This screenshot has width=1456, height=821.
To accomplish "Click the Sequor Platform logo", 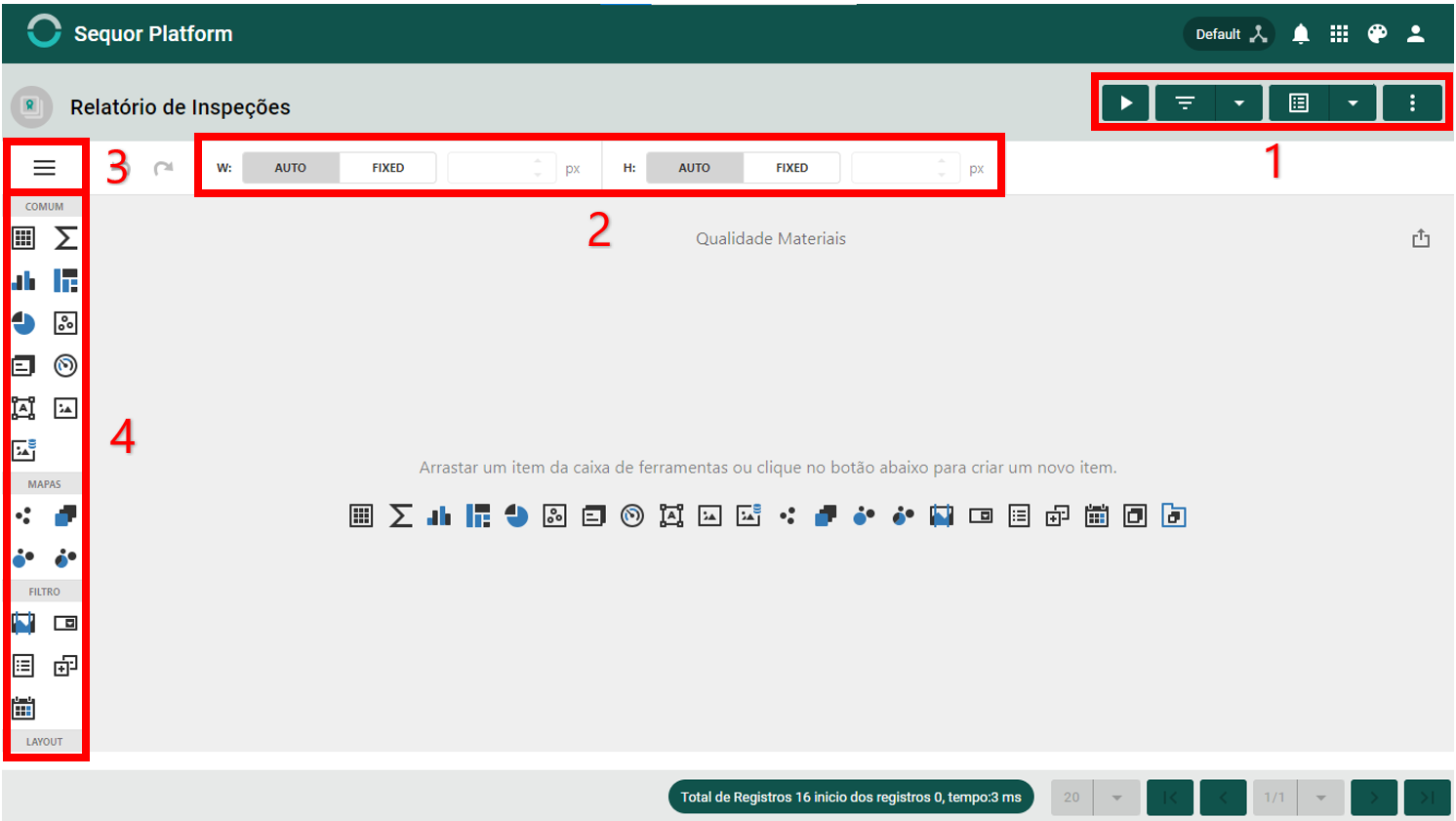I will click(x=44, y=32).
